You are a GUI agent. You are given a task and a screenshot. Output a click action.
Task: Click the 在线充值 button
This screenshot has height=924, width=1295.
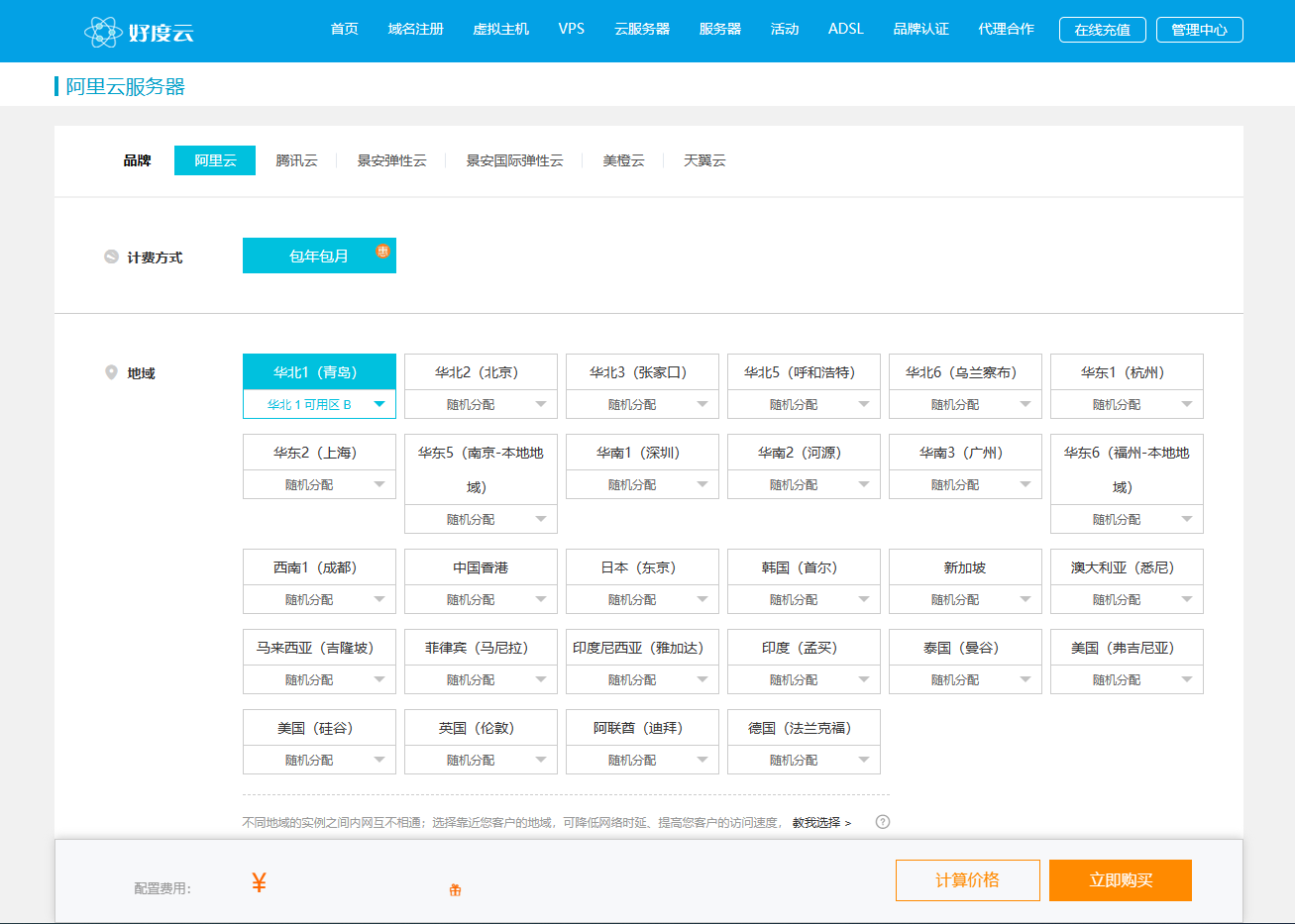1103,30
